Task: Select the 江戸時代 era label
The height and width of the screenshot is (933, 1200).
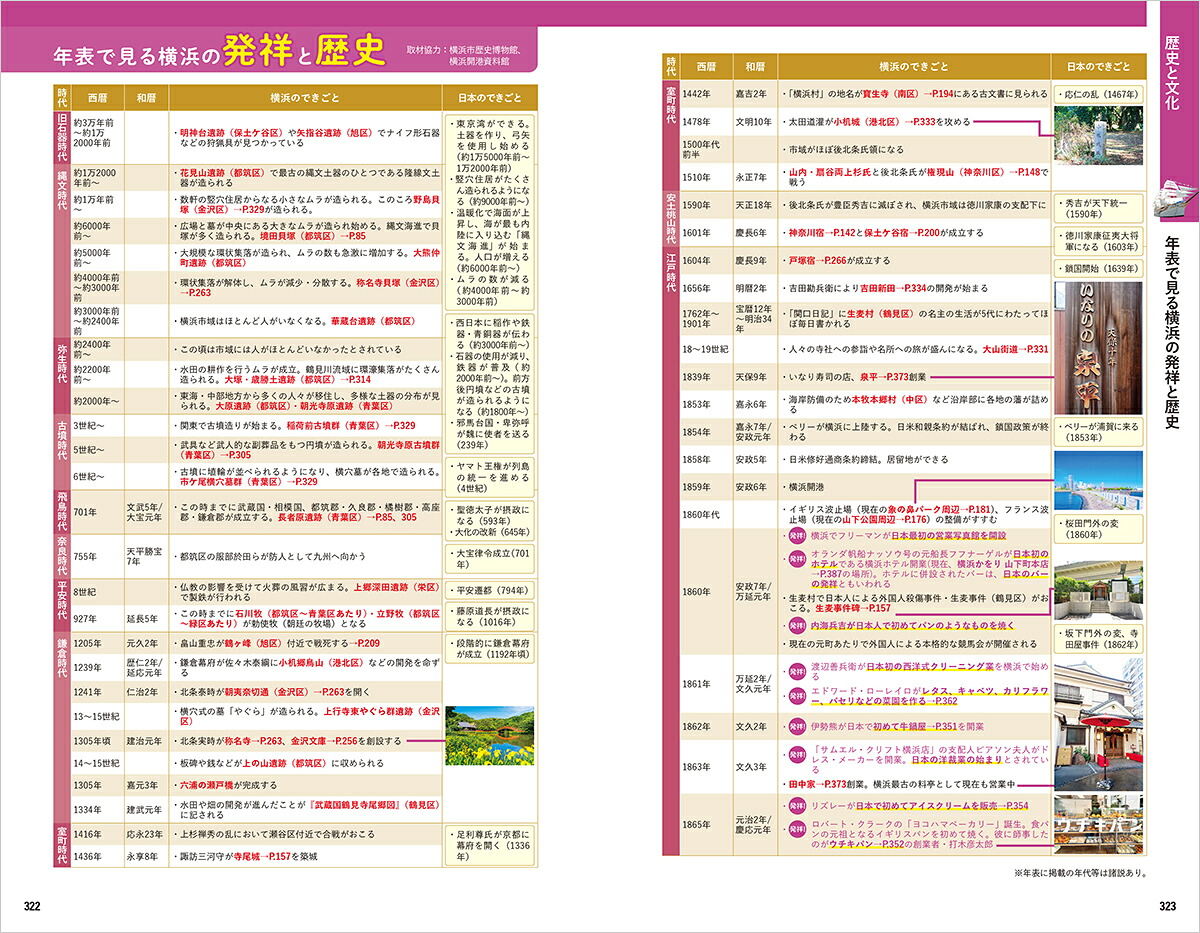Action: click(673, 275)
